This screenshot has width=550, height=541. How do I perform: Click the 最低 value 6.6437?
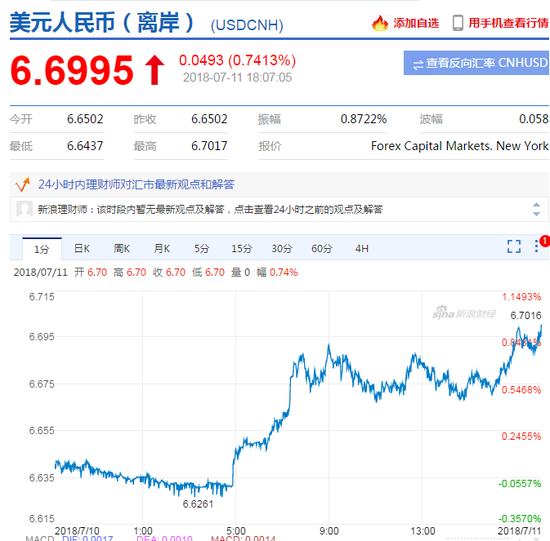(85, 146)
